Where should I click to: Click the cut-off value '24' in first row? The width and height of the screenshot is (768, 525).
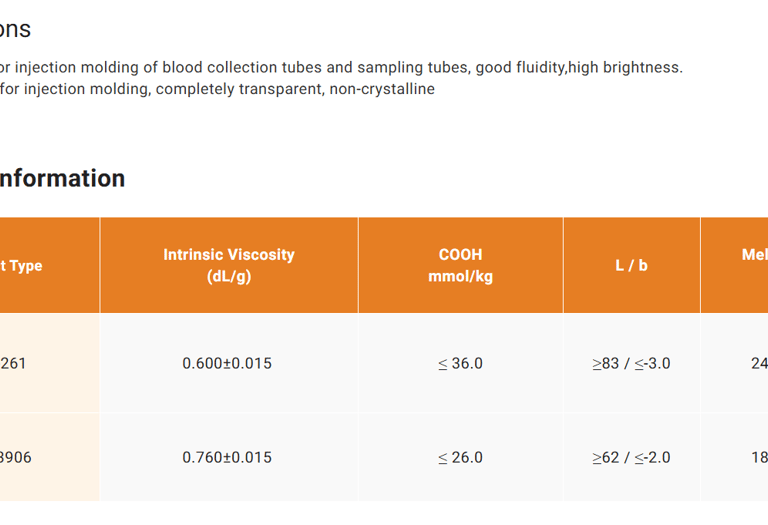(x=758, y=363)
